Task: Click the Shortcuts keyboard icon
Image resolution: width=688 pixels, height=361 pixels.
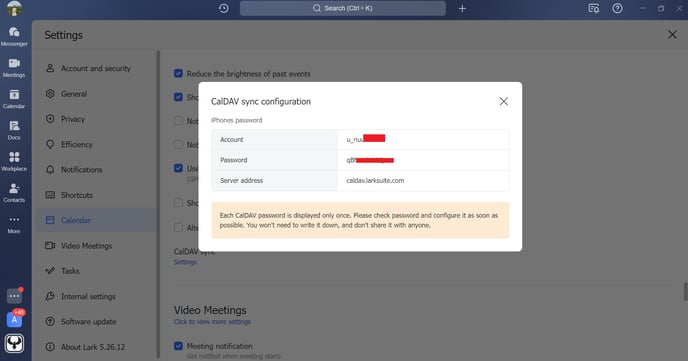Action: pos(50,195)
